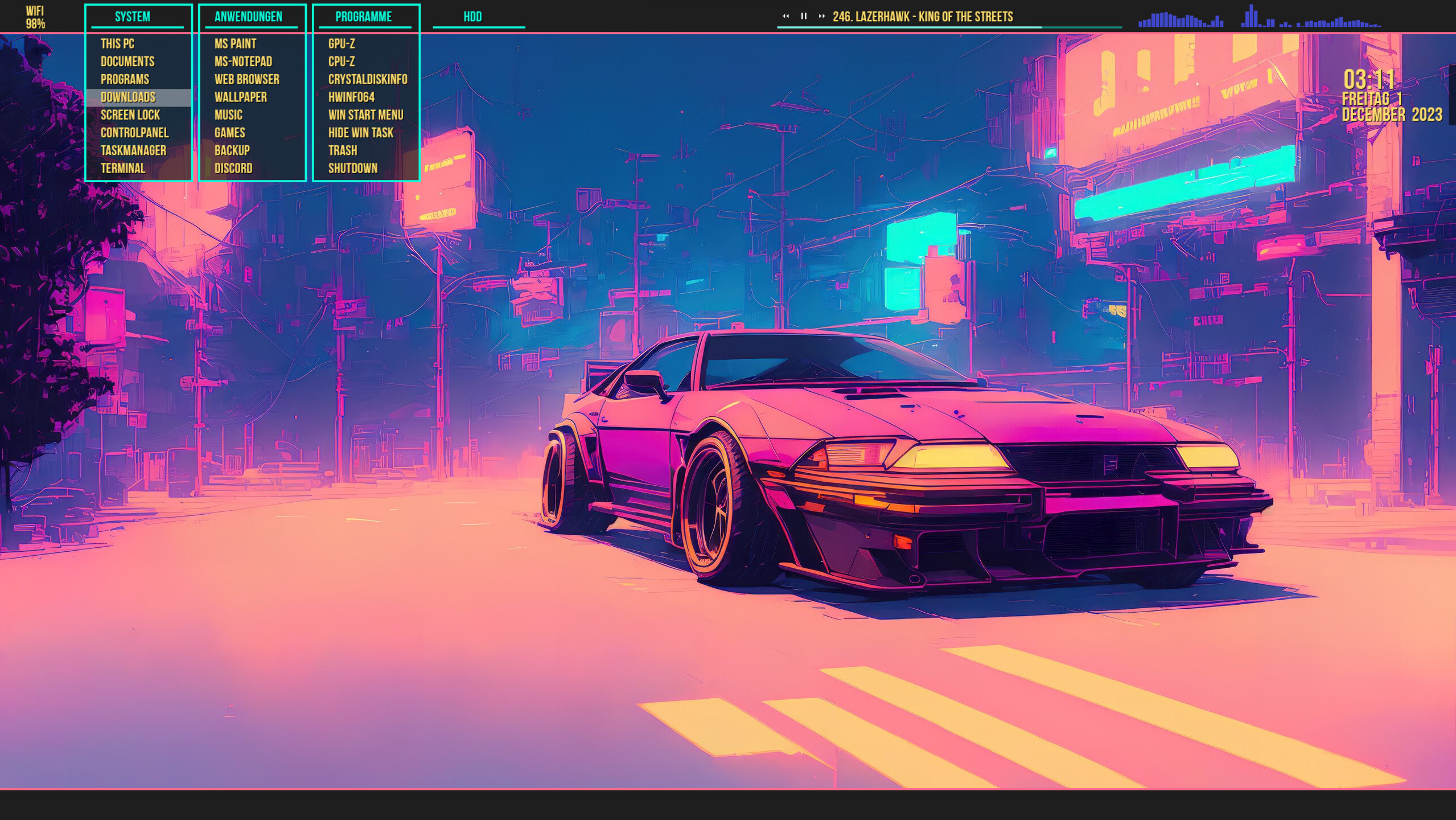This screenshot has width=1456, height=820.
Task: Collapse the System menu header
Action: coord(133,17)
